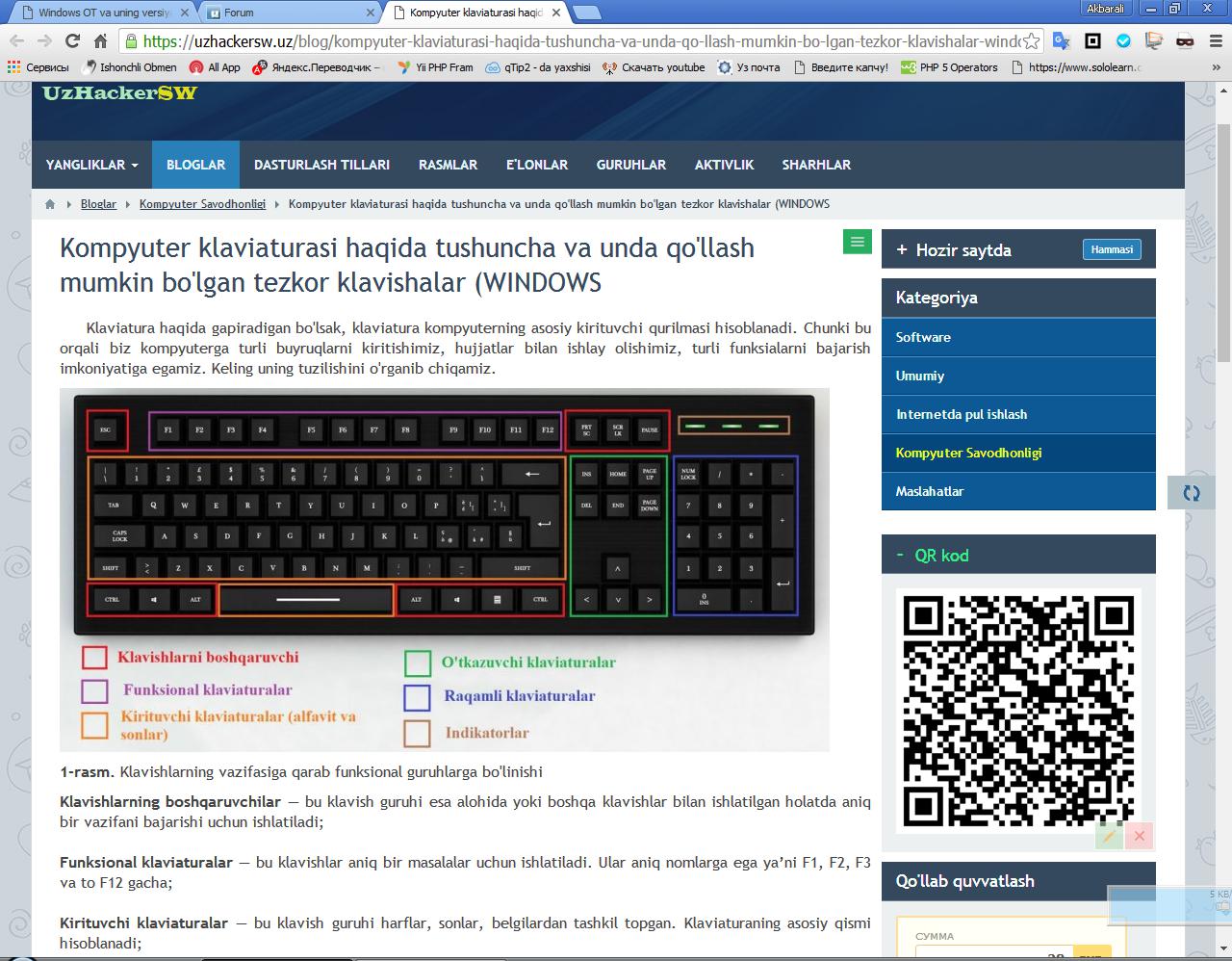Image resolution: width=1232 pixels, height=961 pixels.
Task: Click the red X icon under QR code
Action: pyautogui.click(x=1139, y=836)
